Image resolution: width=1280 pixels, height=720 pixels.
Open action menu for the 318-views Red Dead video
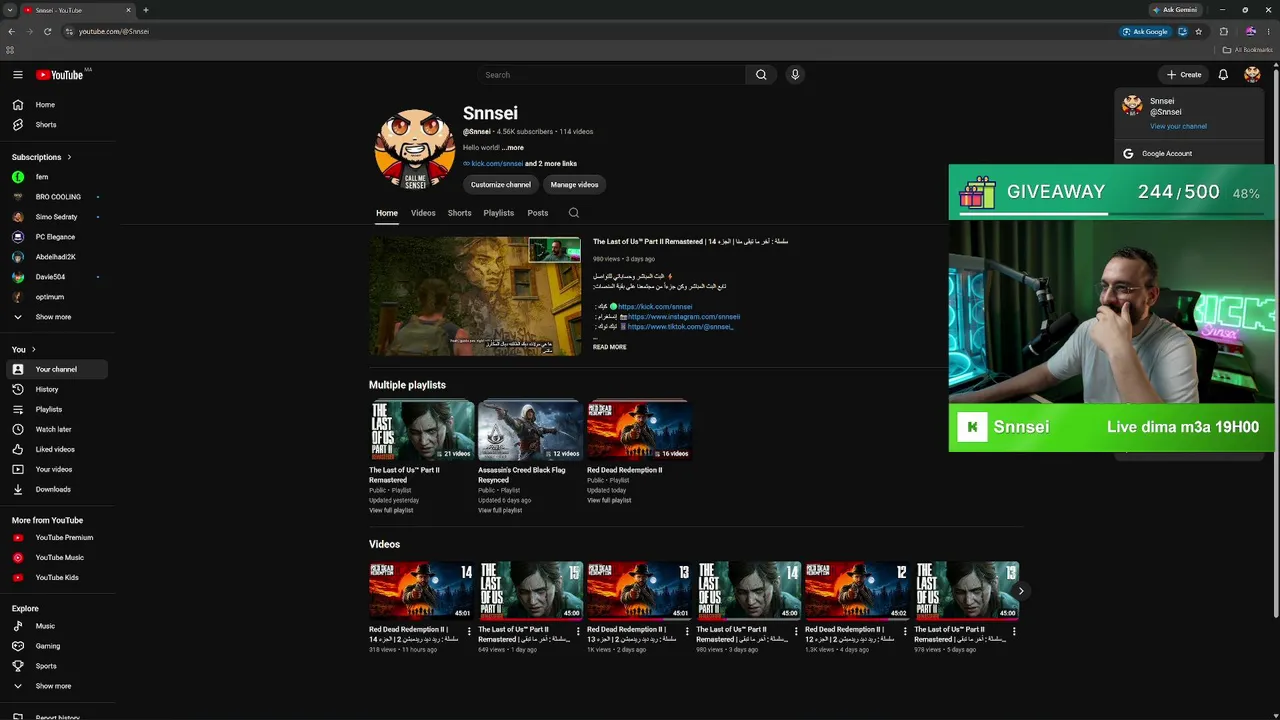(469, 631)
